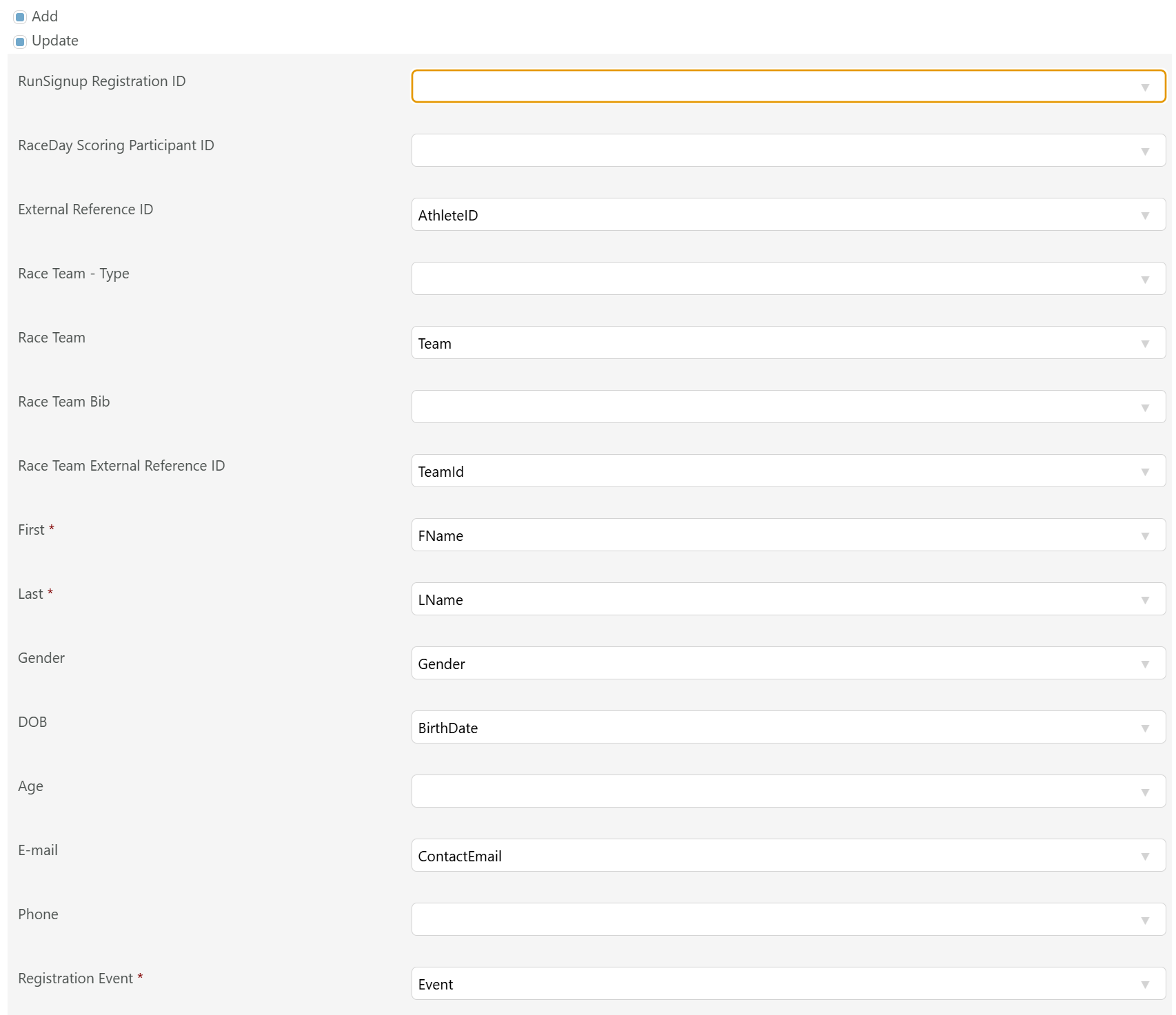This screenshot has width=1176, height=1015.
Task: Open the empty Age dropdown
Action: coord(788,791)
